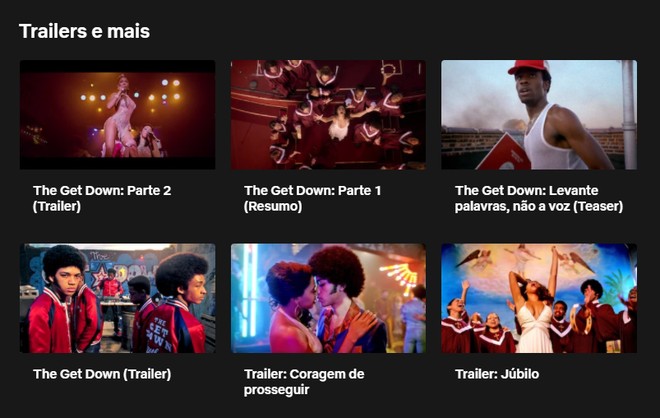Click the Trailers e mais heading
Image resolution: width=660 pixels, height=418 pixels.
(x=84, y=31)
